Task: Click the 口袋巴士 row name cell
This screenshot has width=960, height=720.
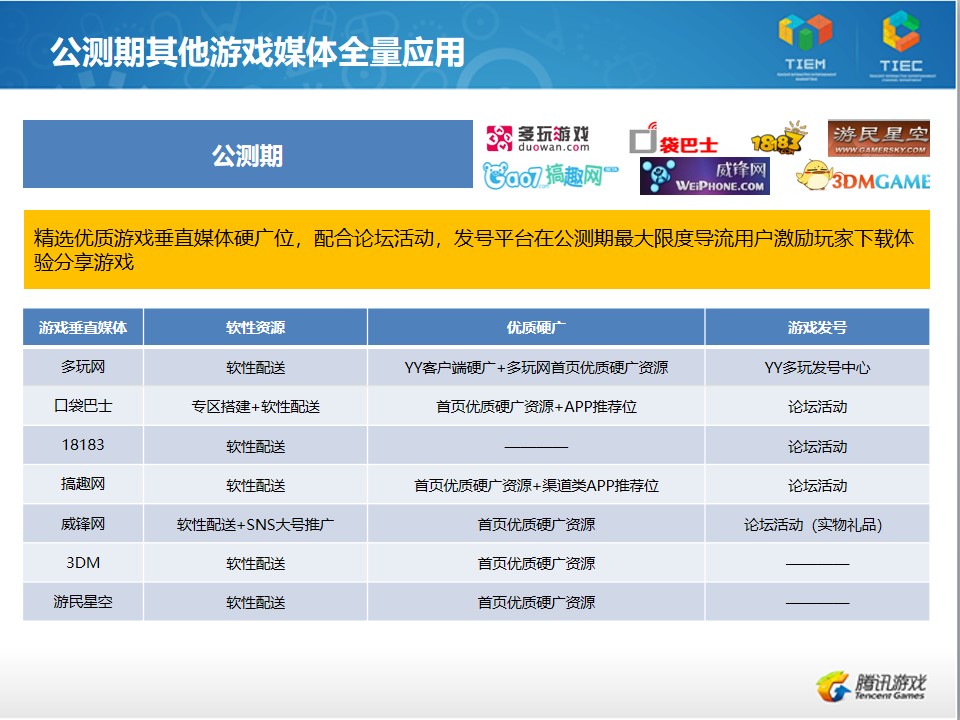Action: point(83,406)
